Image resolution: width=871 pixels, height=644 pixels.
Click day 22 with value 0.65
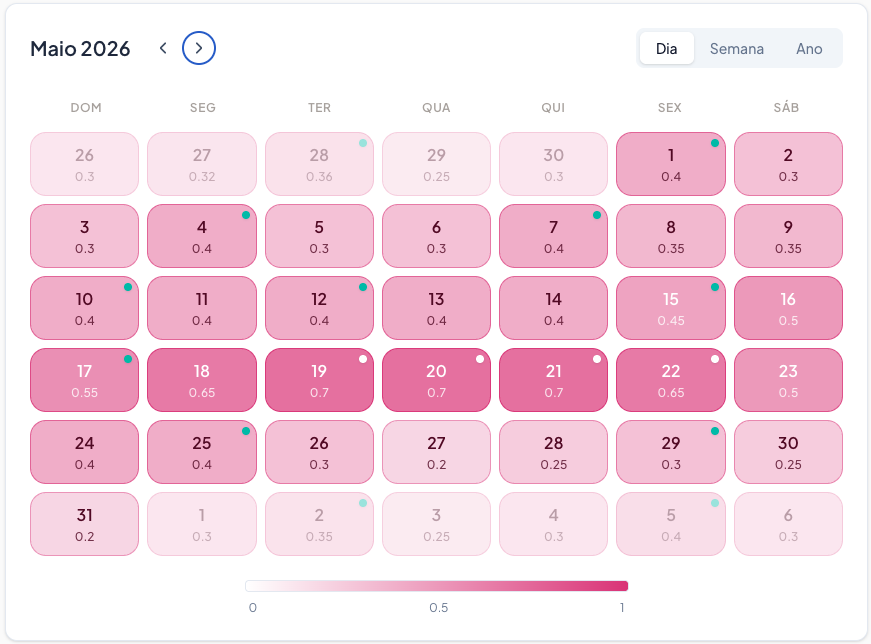pos(671,380)
